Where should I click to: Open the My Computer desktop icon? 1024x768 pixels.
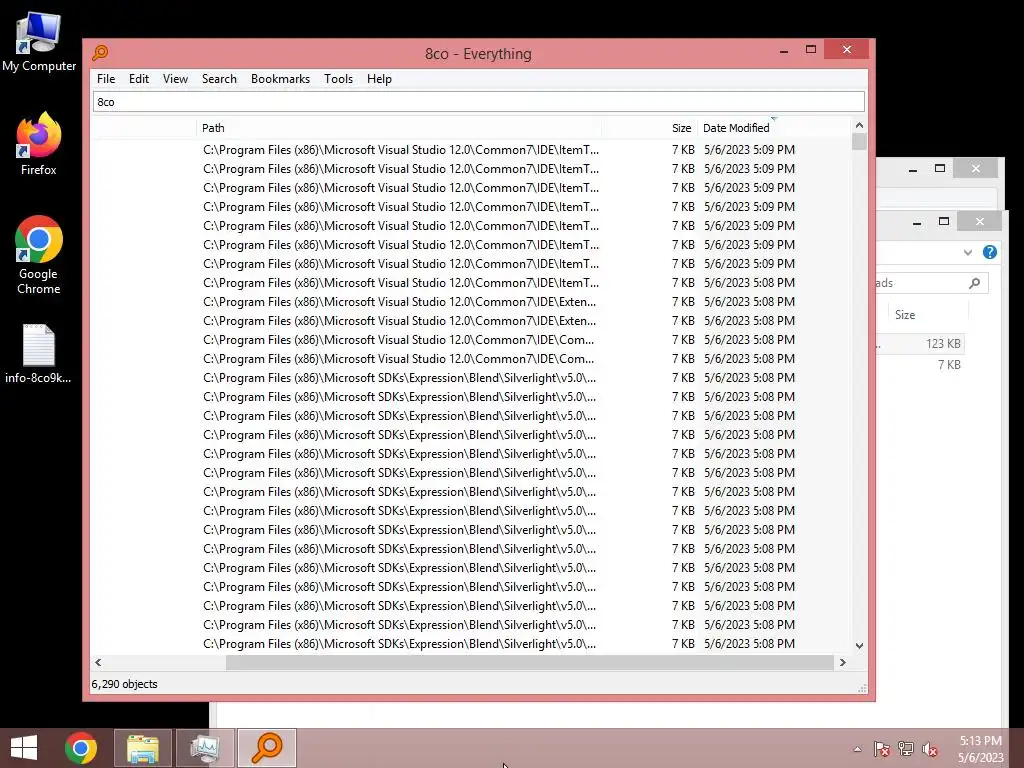(39, 42)
